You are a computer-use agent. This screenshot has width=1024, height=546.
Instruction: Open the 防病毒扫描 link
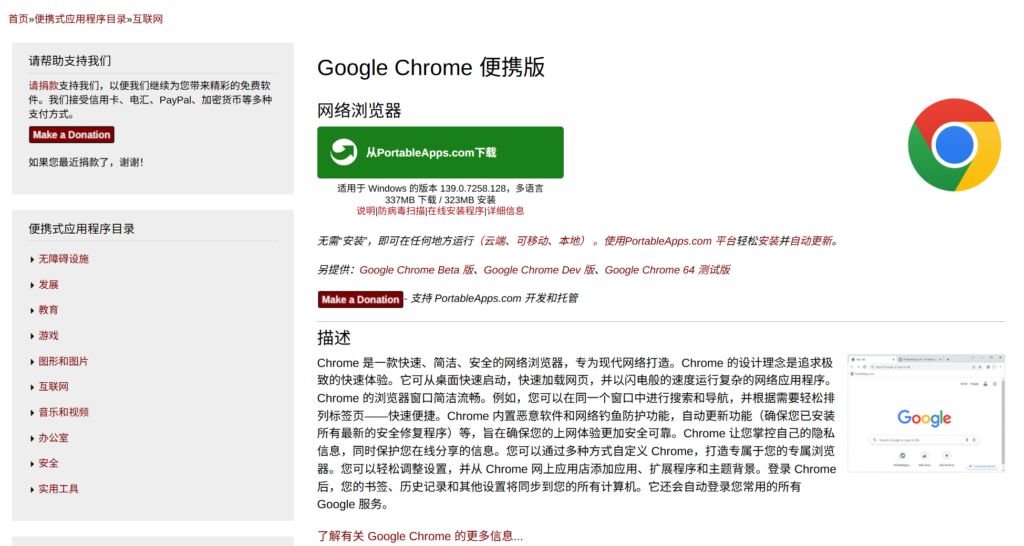click(402, 210)
